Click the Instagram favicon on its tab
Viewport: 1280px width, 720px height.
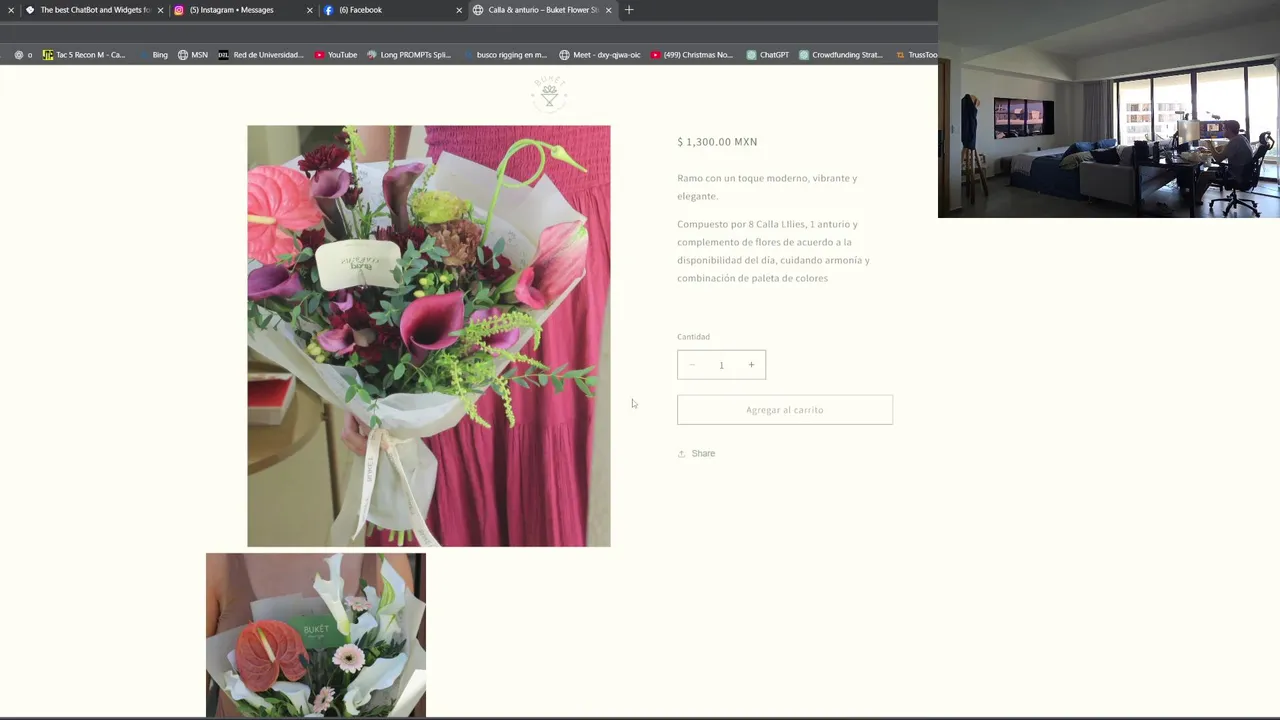pyautogui.click(x=179, y=10)
